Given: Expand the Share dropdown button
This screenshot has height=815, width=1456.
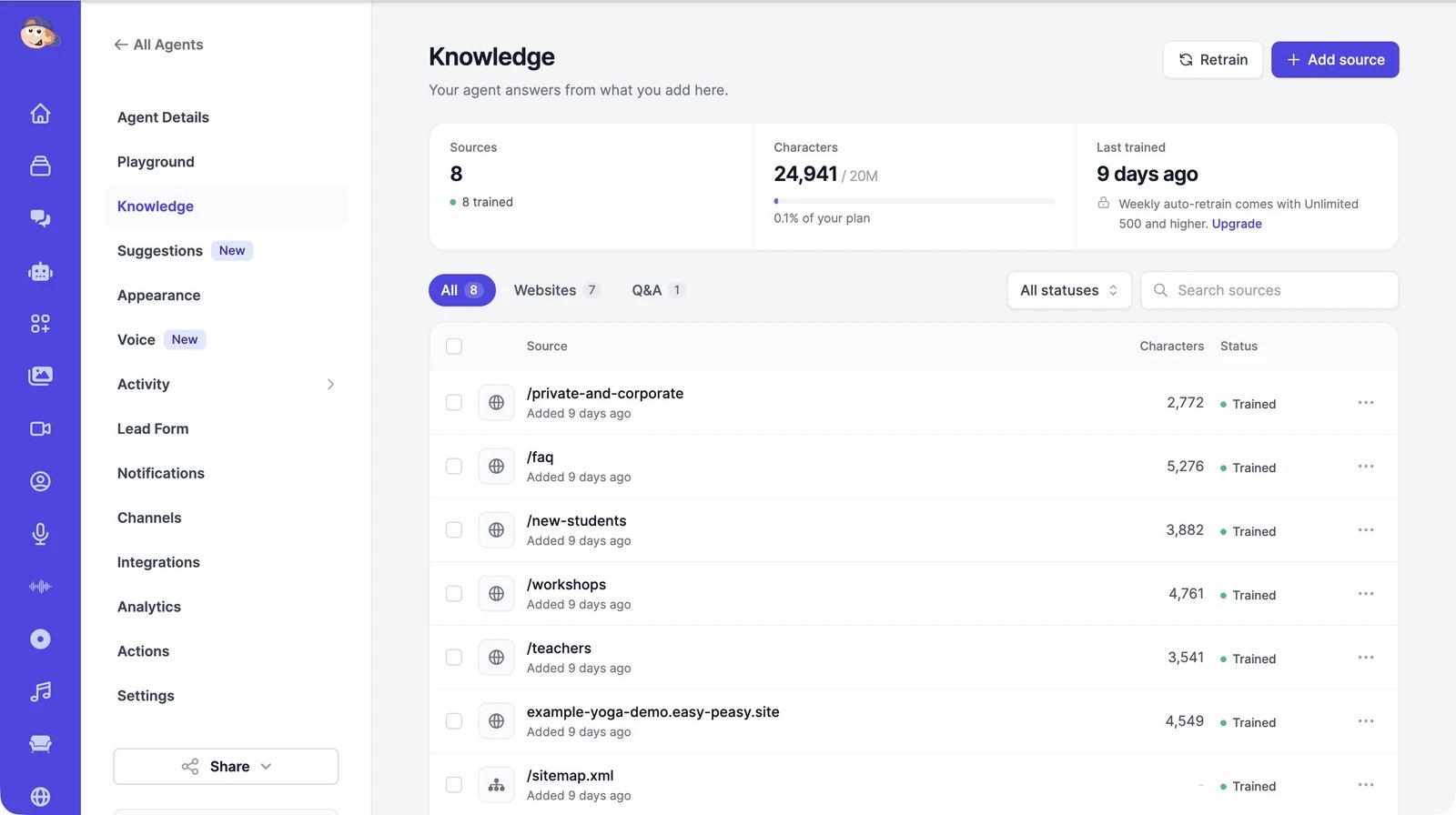Looking at the screenshot, I should coord(226,767).
